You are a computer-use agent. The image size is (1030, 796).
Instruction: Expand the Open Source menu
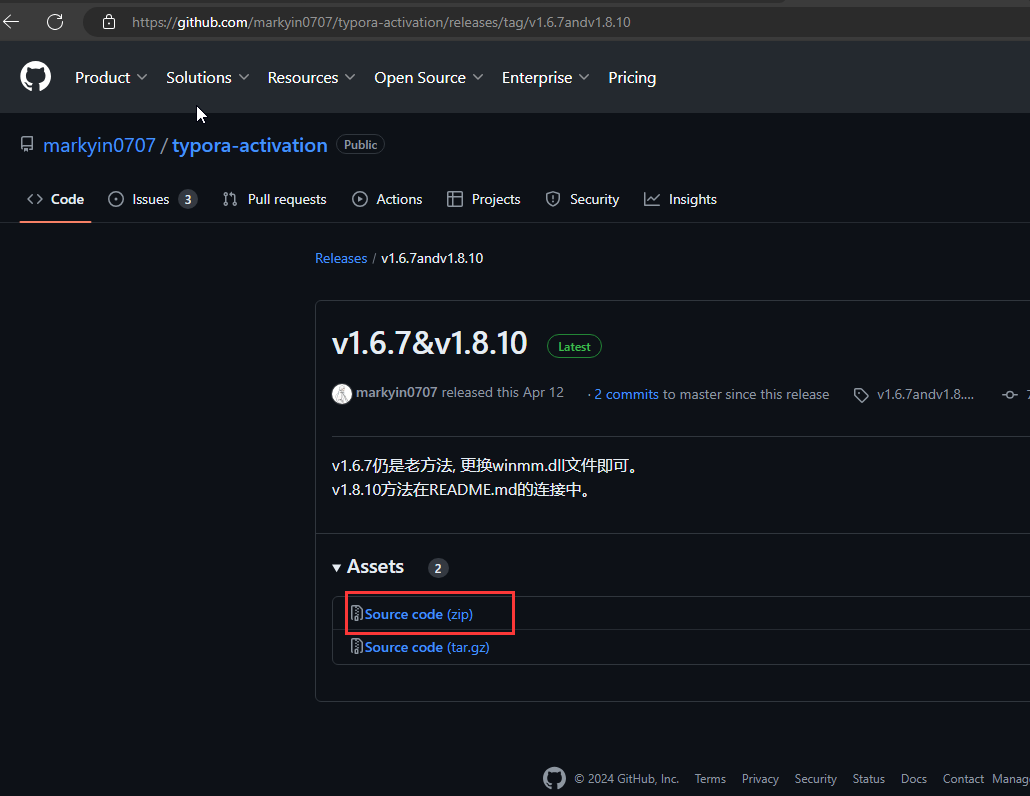click(x=429, y=77)
